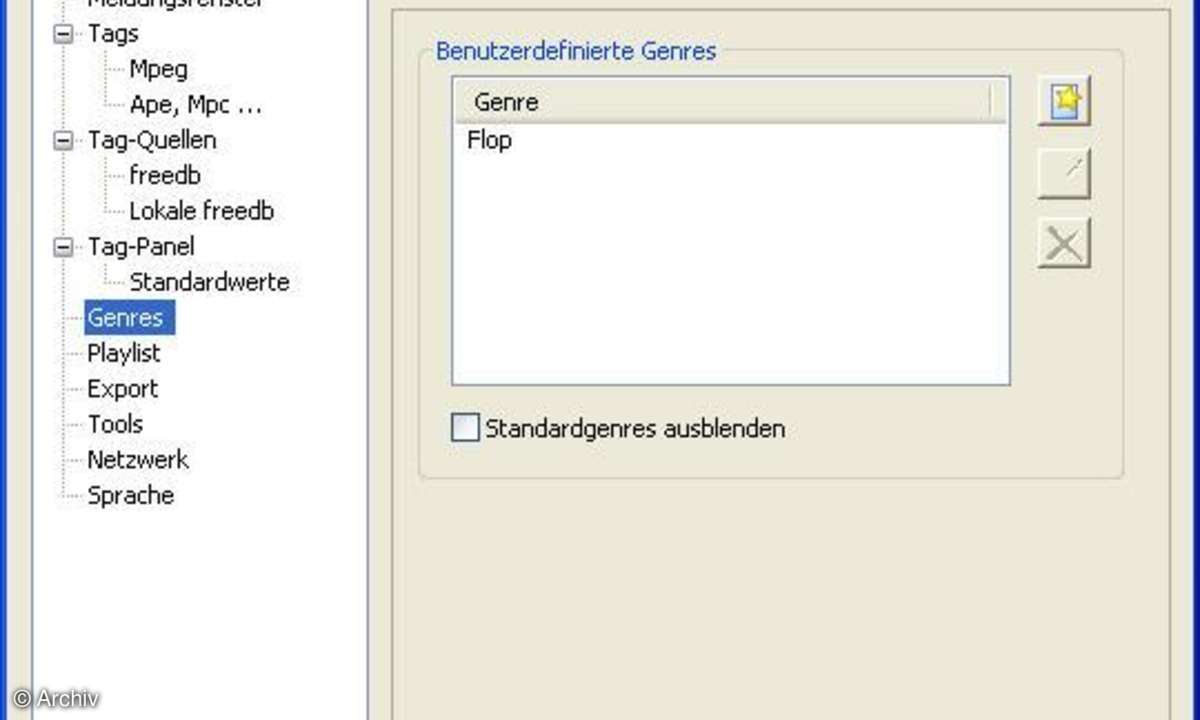Screen dimensions: 1200x720
Task: Click the delete genre X button
Action: click(x=1064, y=244)
